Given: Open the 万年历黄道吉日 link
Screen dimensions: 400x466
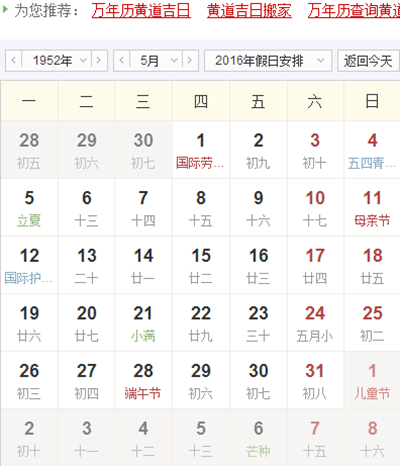Looking at the screenshot, I should coord(141,11).
